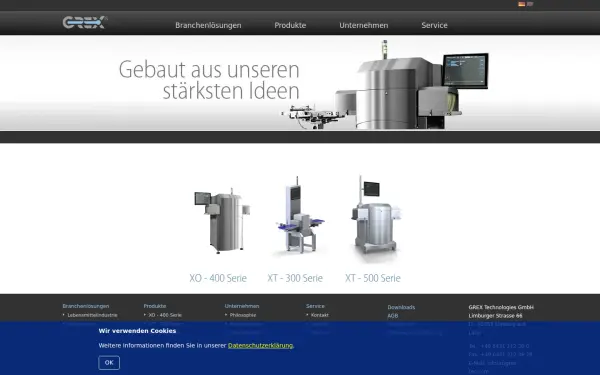
Task: Open footer link Kontakt
Action: 320,315
